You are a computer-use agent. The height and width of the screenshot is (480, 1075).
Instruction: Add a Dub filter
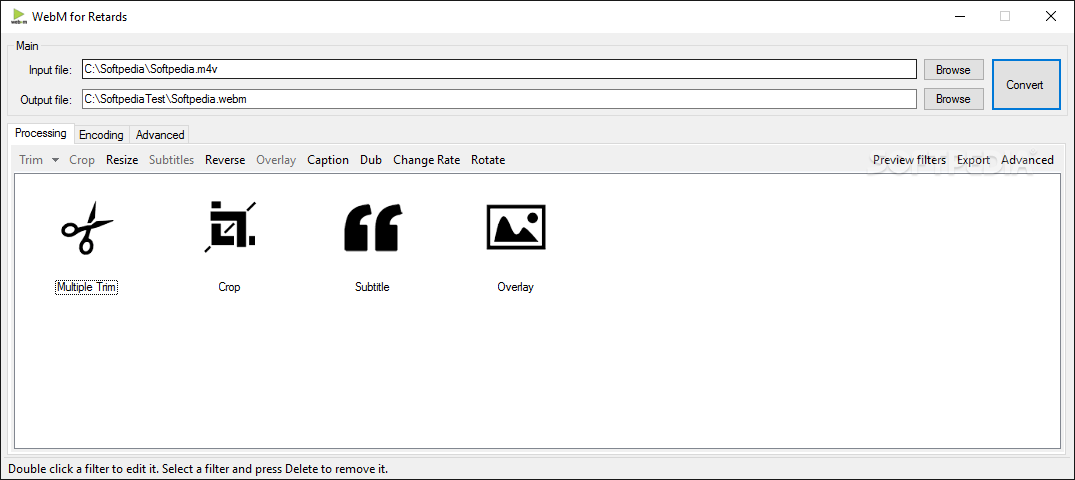click(371, 160)
